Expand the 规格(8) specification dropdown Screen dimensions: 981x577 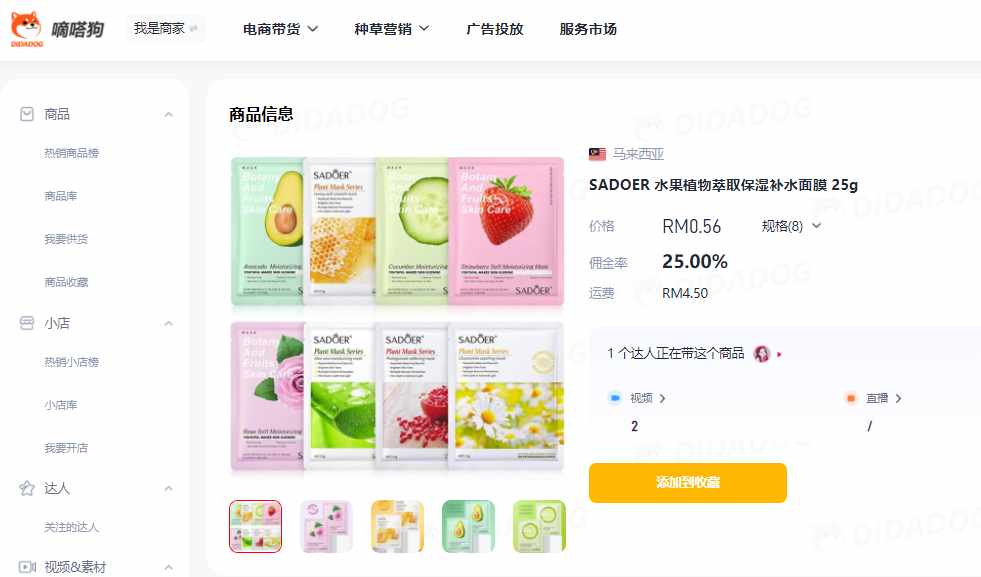(791, 226)
